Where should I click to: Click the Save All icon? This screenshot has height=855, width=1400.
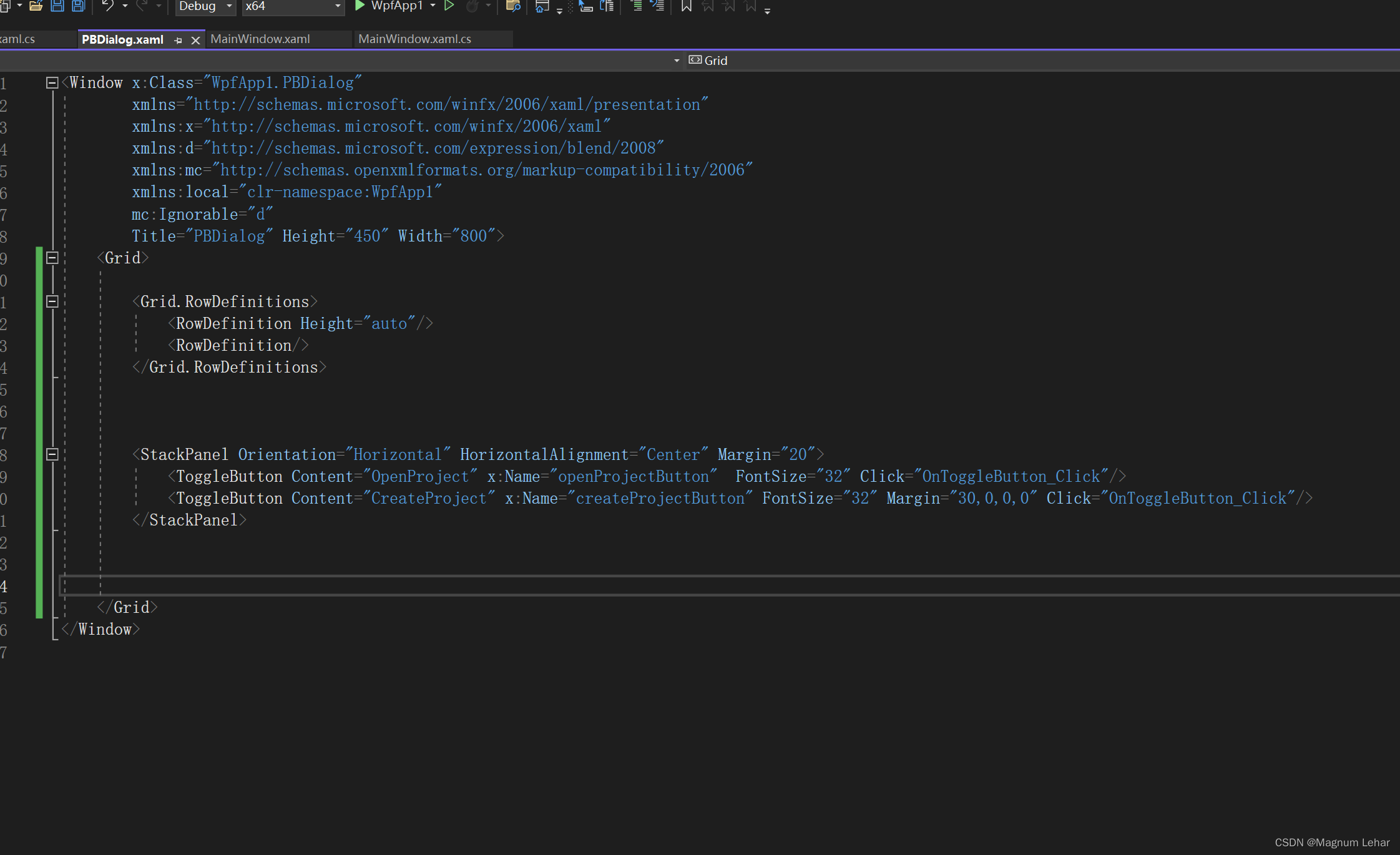click(77, 6)
